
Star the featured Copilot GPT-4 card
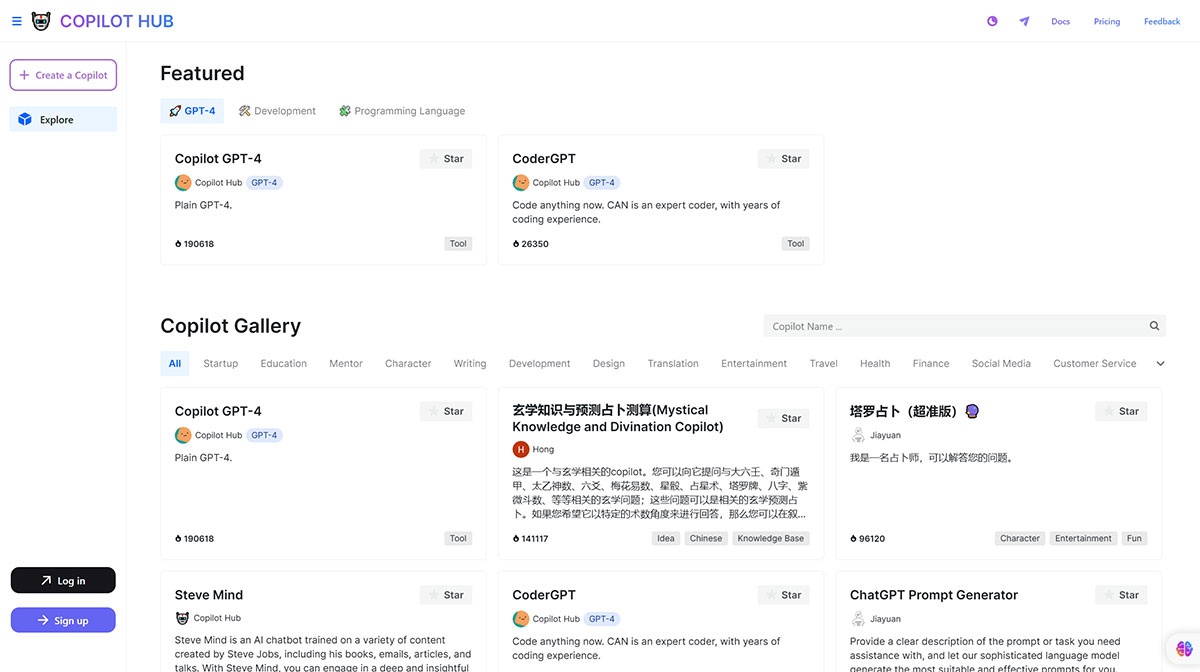445,158
